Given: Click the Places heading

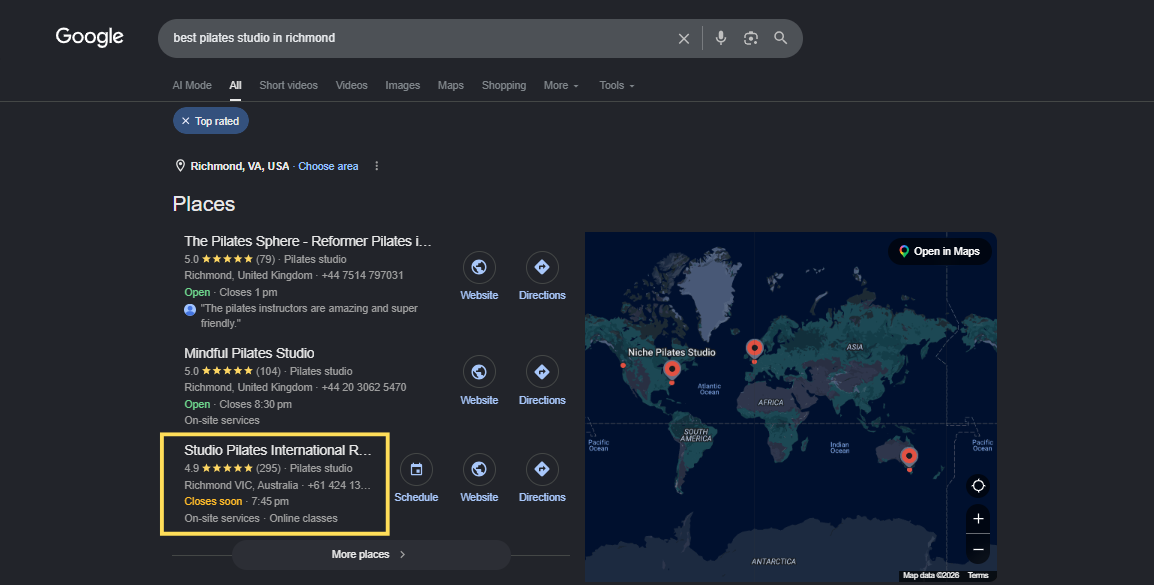Looking at the screenshot, I should (x=204, y=204).
